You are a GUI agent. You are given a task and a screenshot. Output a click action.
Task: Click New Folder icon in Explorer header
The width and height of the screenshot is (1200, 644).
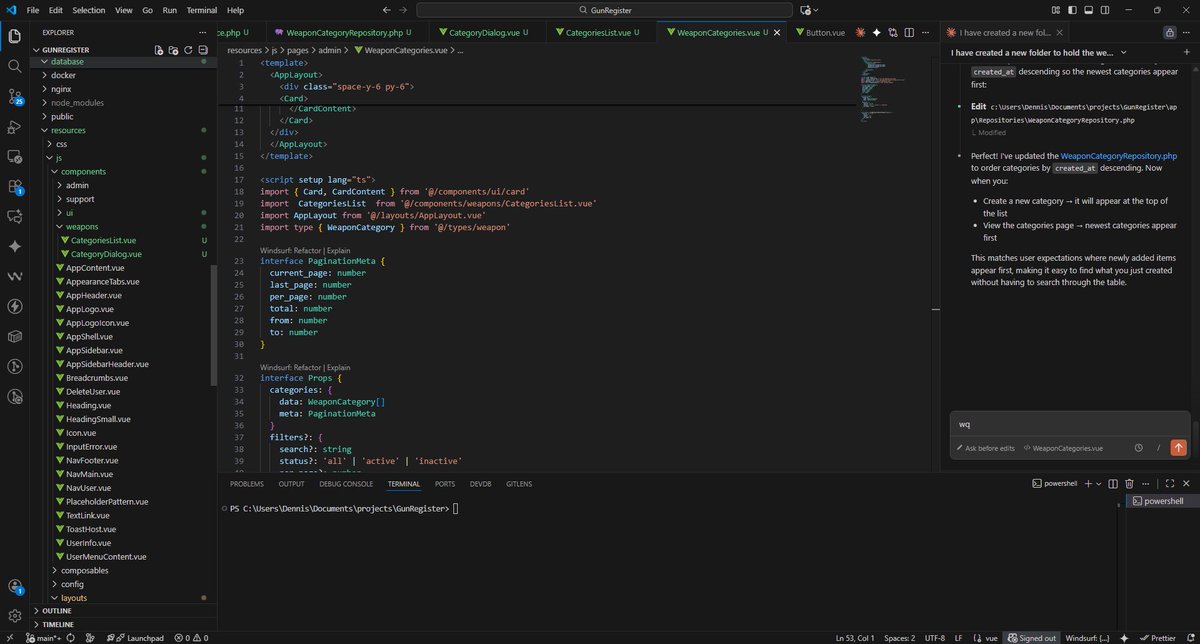pyautogui.click(x=173, y=49)
